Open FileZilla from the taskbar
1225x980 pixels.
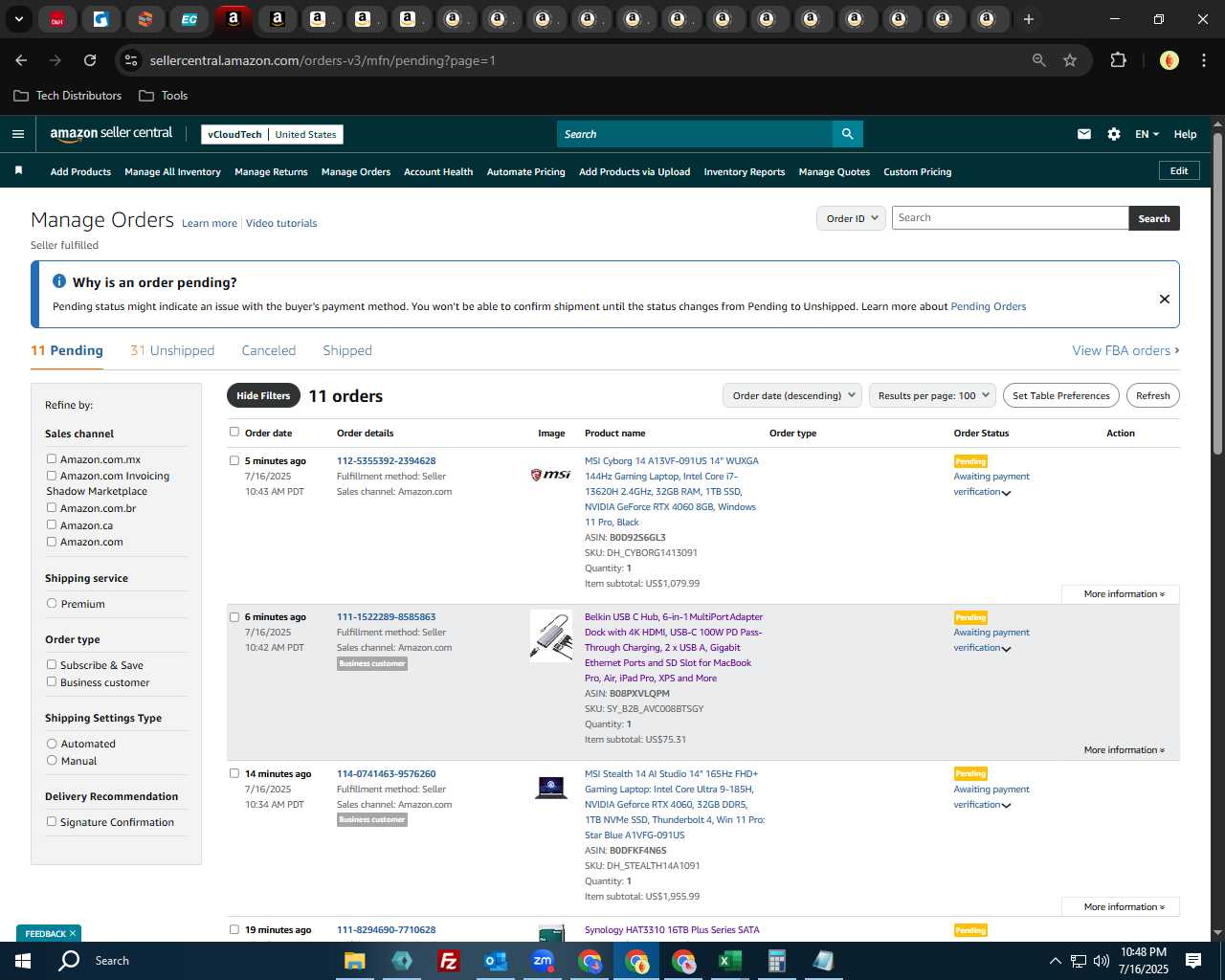[x=448, y=961]
